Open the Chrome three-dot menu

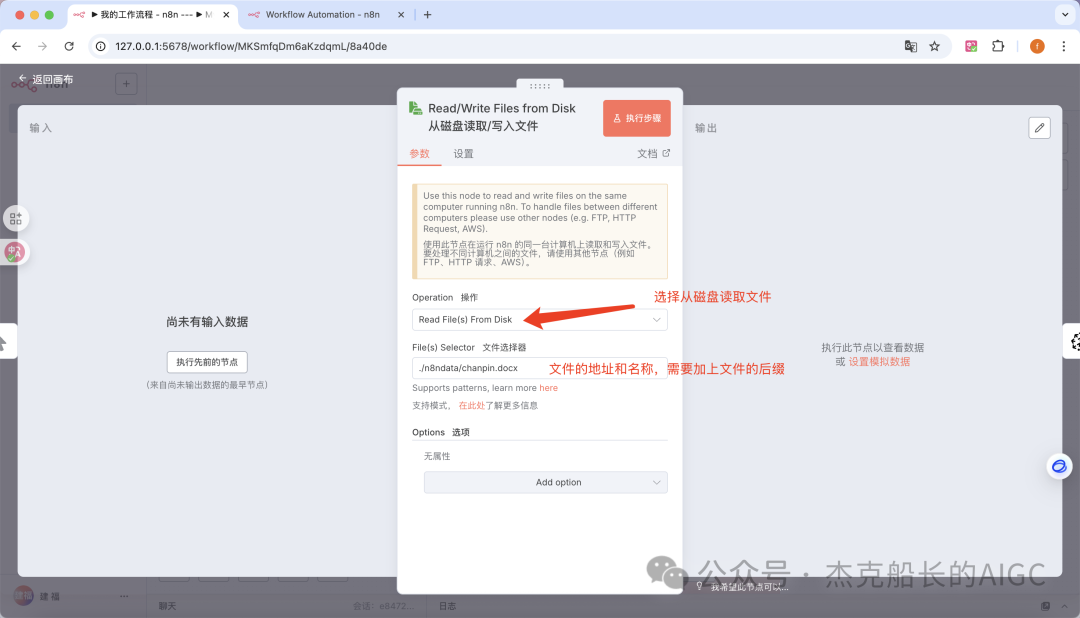(1063, 46)
